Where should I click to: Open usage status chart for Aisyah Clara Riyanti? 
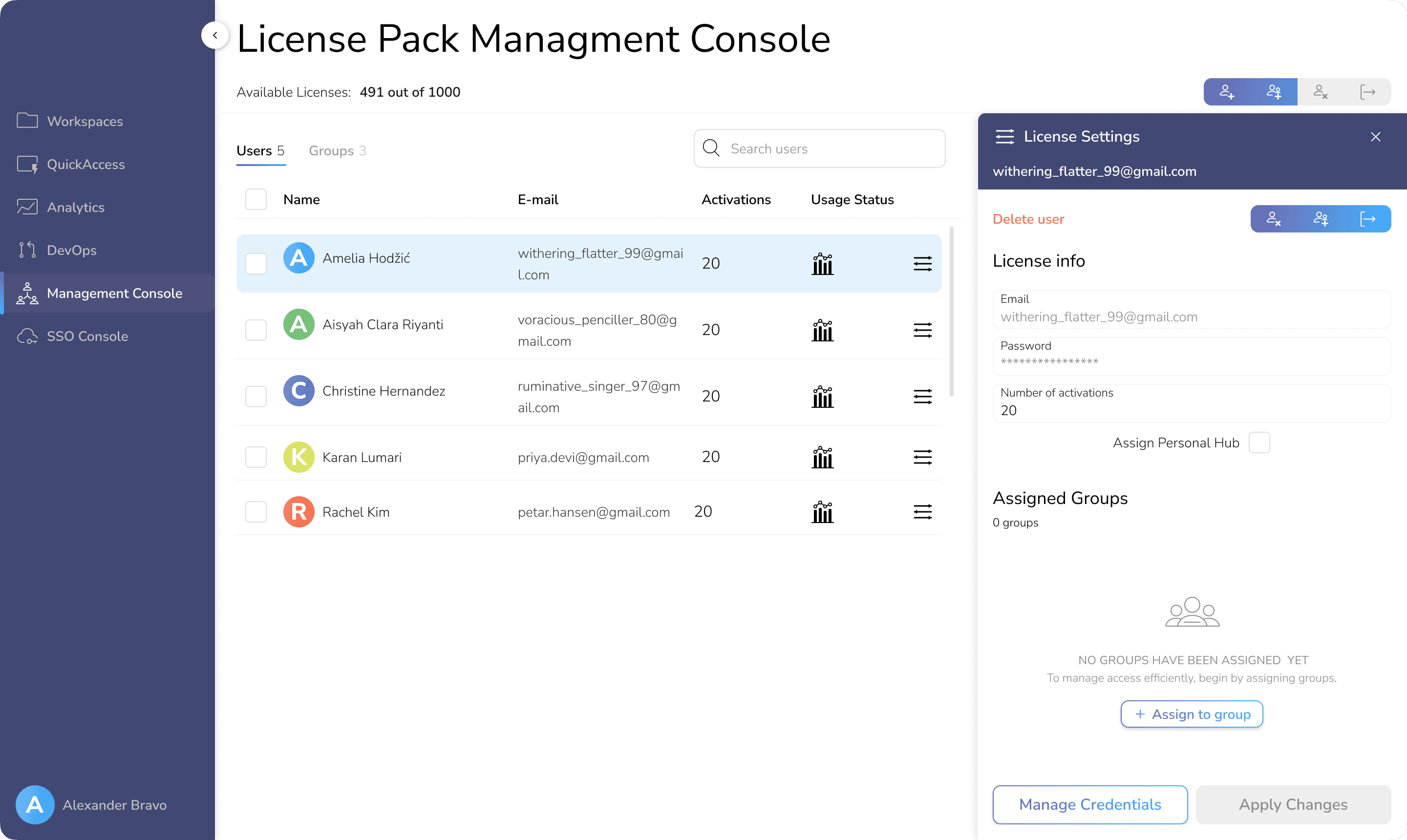(x=823, y=330)
